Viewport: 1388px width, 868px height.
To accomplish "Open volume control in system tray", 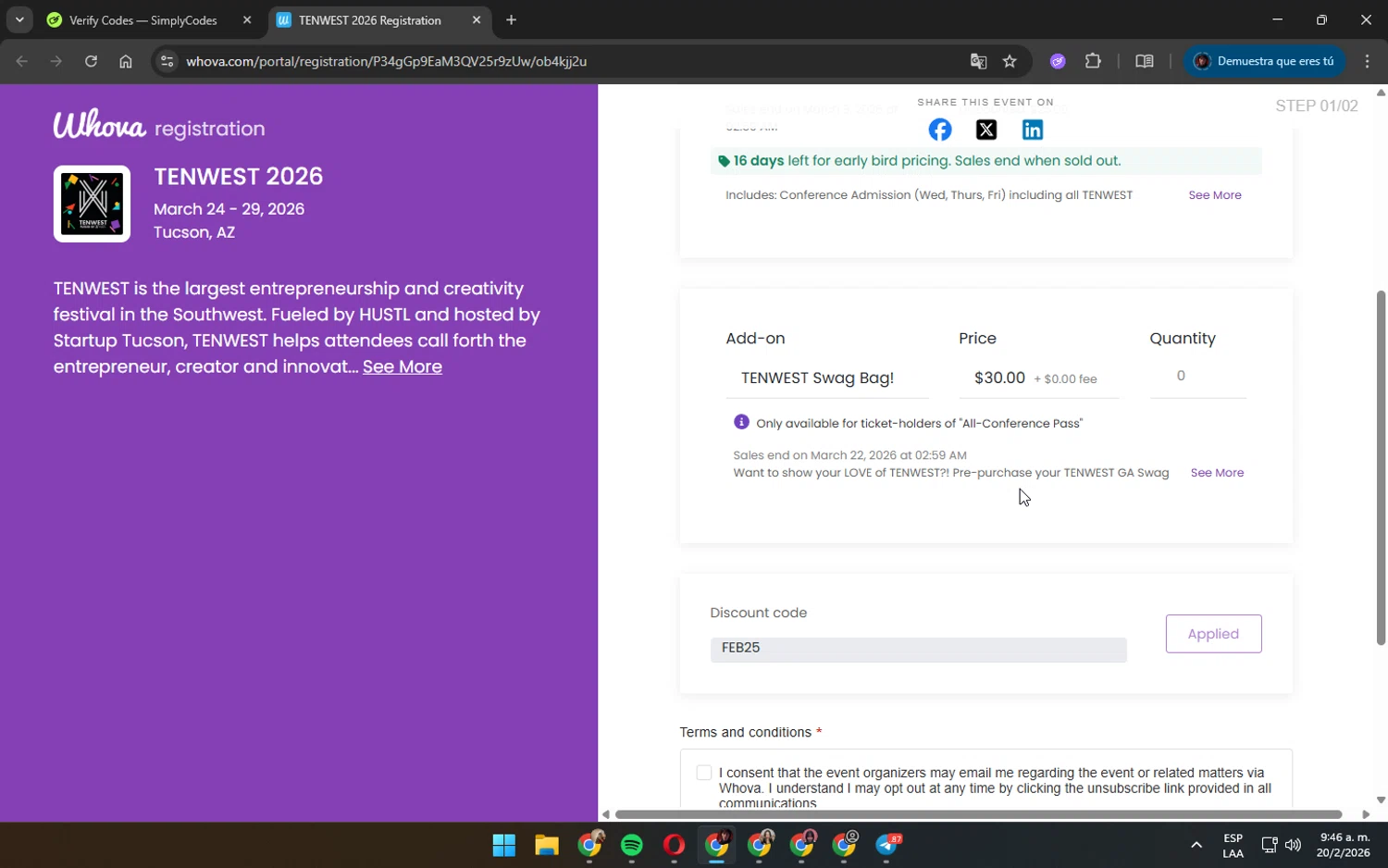I will click(1293, 845).
